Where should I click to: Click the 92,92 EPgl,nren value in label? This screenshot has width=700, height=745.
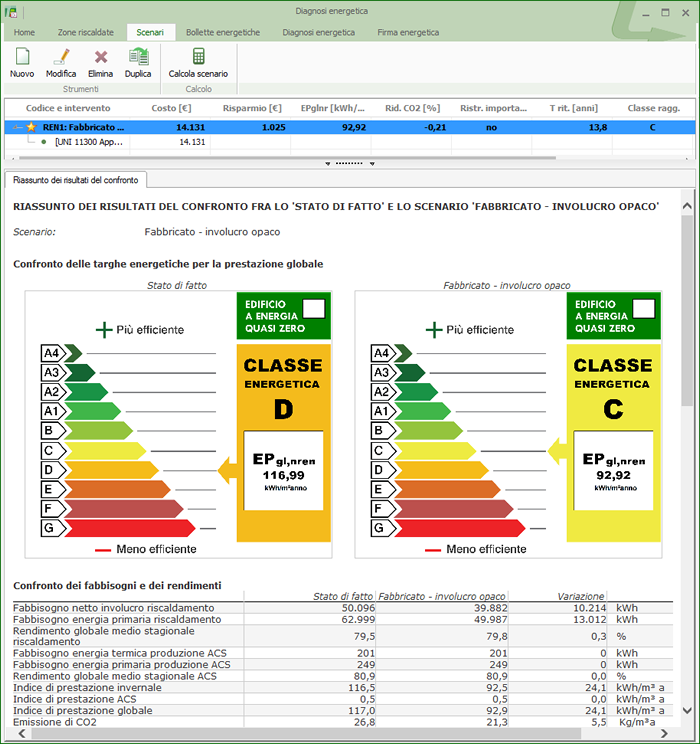pos(614,475)
